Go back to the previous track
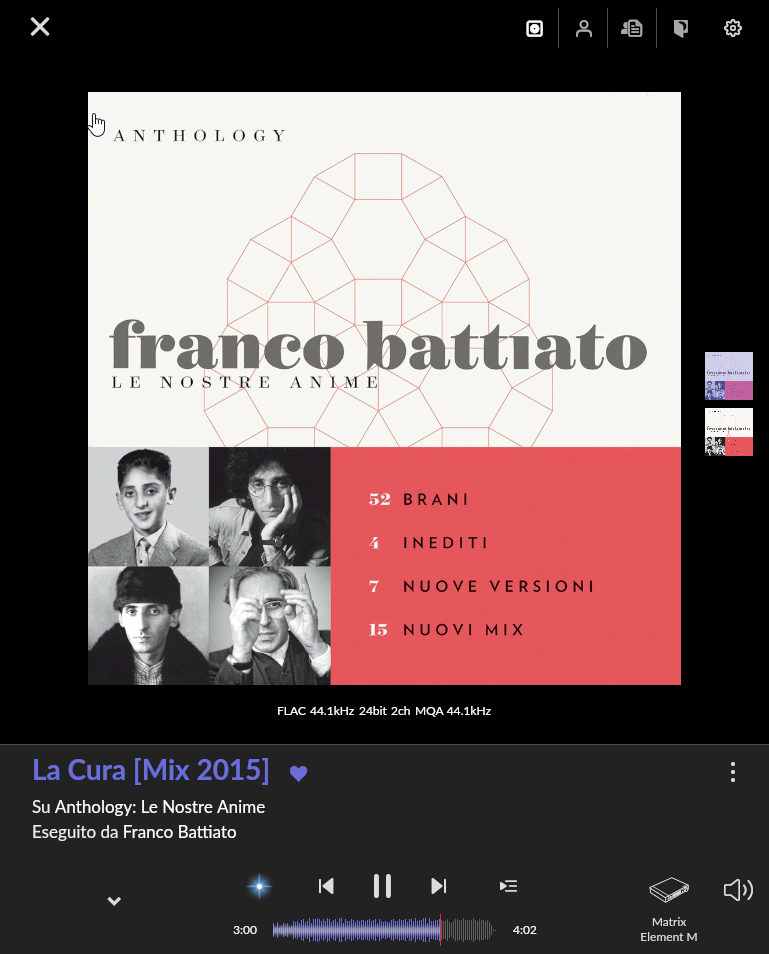 tap(326, 886)
